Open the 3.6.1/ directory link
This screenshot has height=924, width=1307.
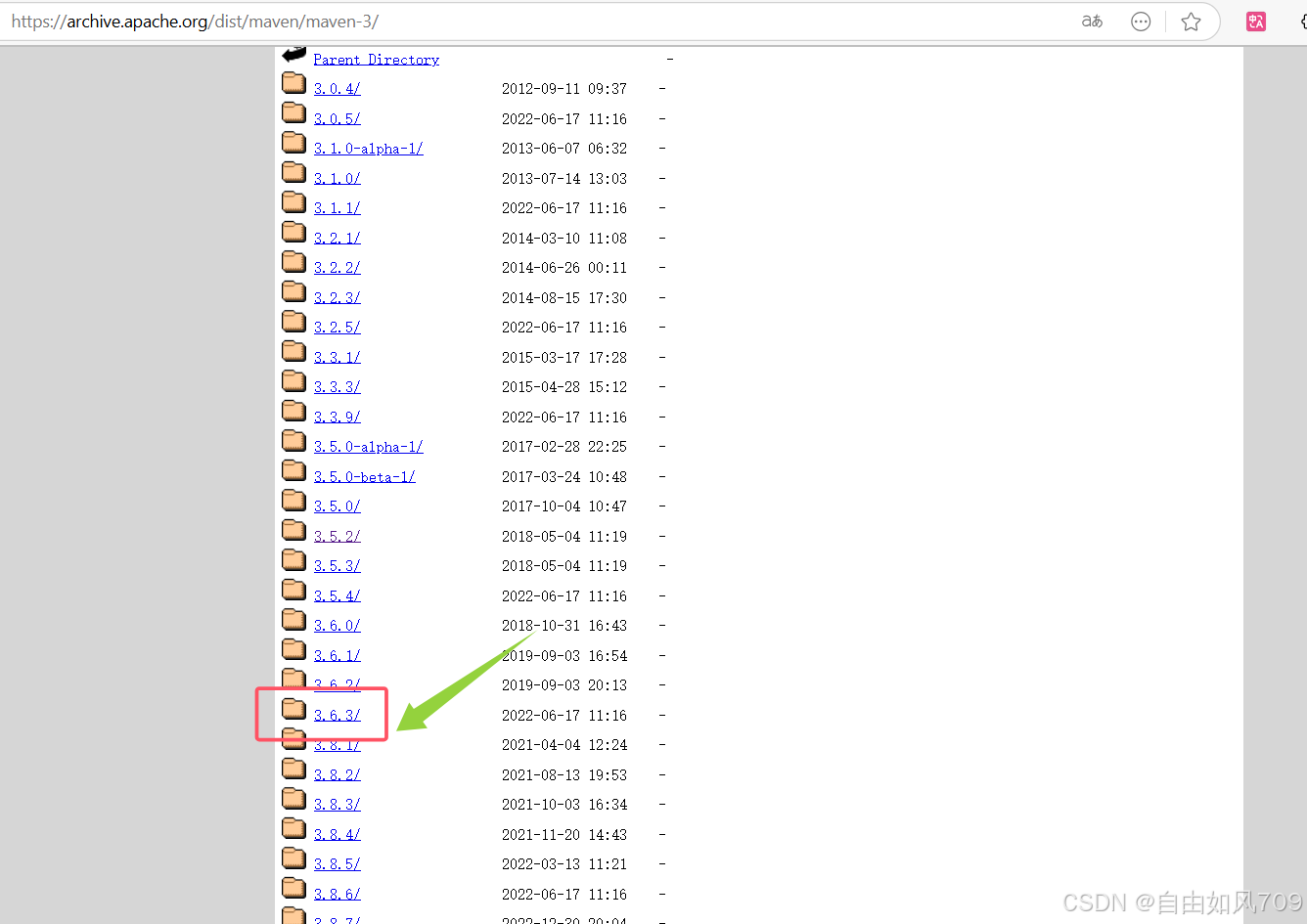tap(338, 656)
